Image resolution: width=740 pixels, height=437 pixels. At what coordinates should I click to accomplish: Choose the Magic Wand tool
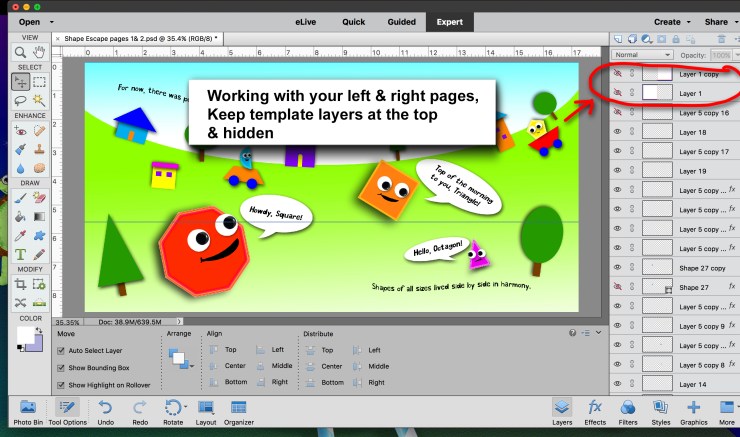coord(40,101)
